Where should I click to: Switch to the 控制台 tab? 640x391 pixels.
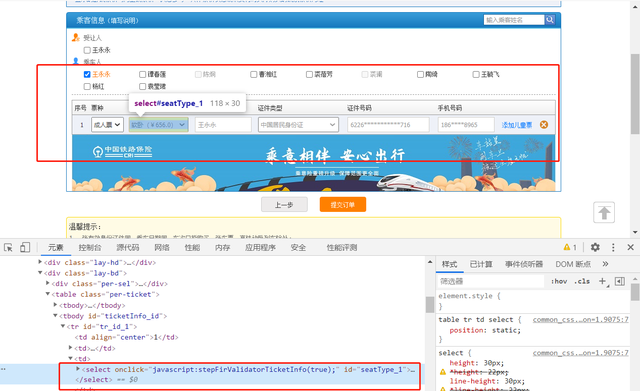point(90,247)
